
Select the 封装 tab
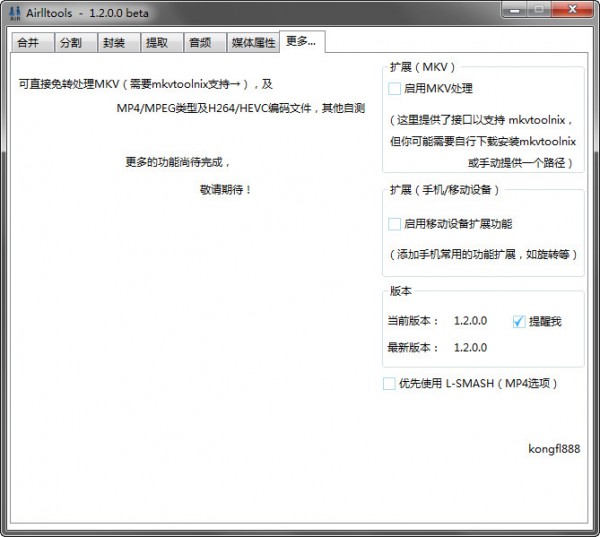coord(114,43)
